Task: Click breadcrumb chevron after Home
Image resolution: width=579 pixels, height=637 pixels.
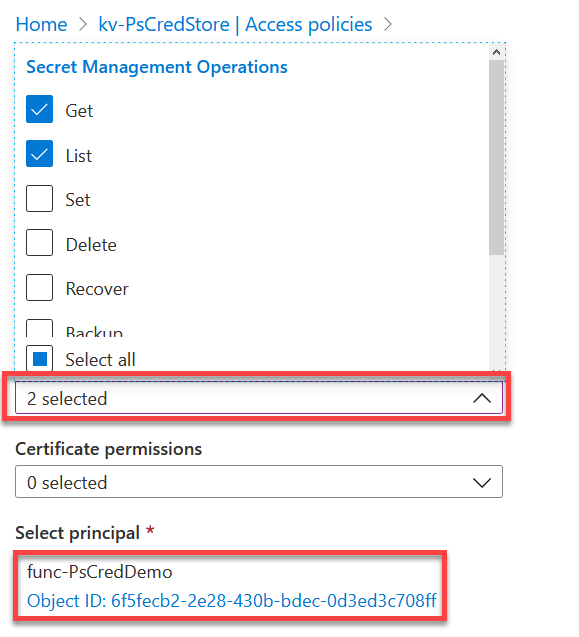Action: pyautogui.click(x=83, y=24)
